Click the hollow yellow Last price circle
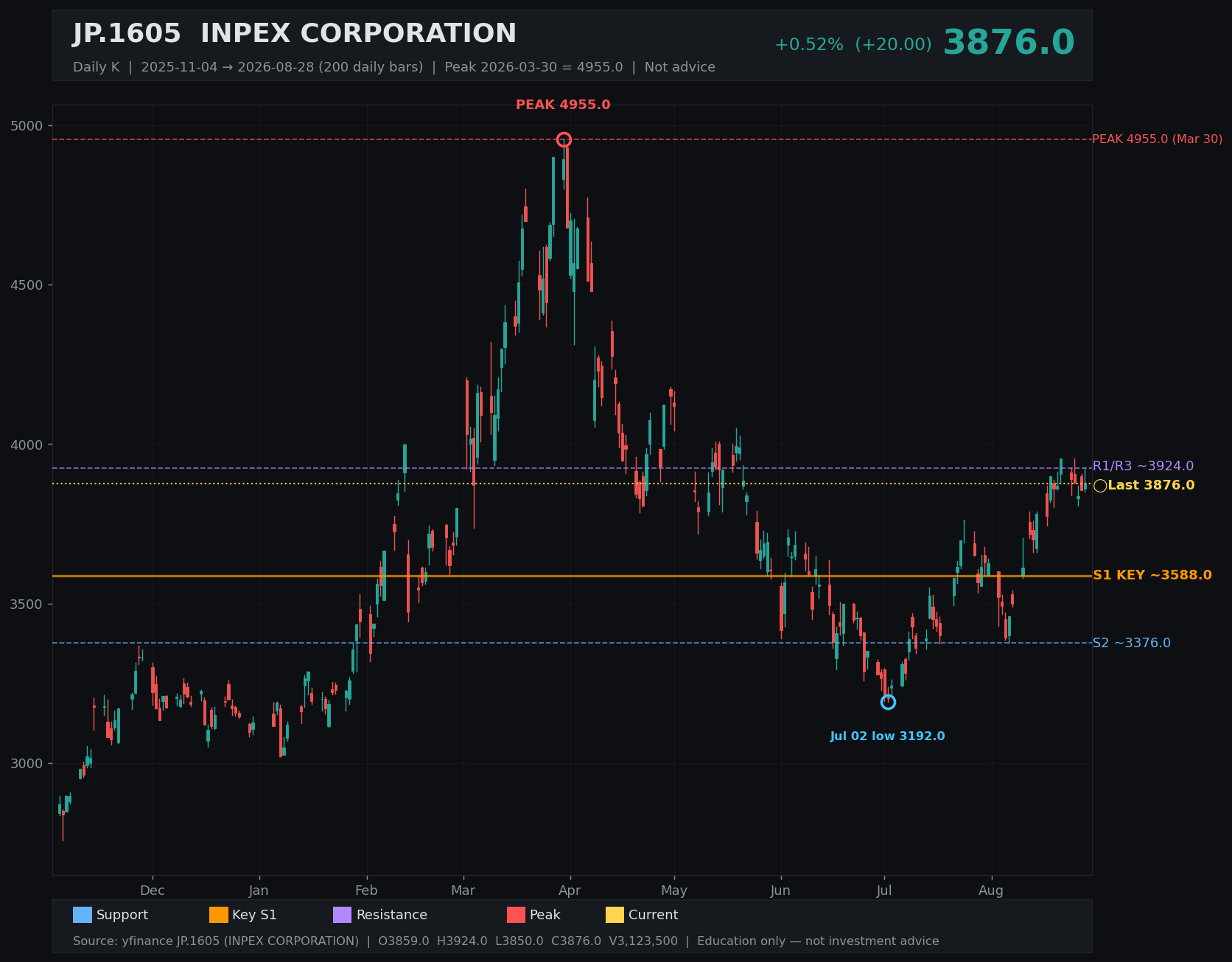The height and width of the screenshot is (962, 1232). 1100,485
